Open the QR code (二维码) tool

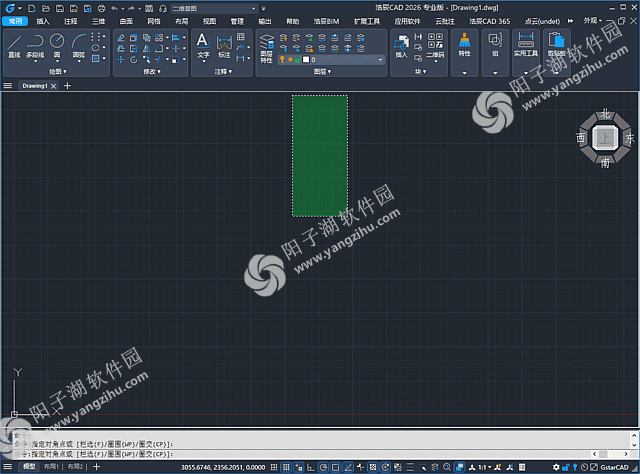(x=435, y=46)
